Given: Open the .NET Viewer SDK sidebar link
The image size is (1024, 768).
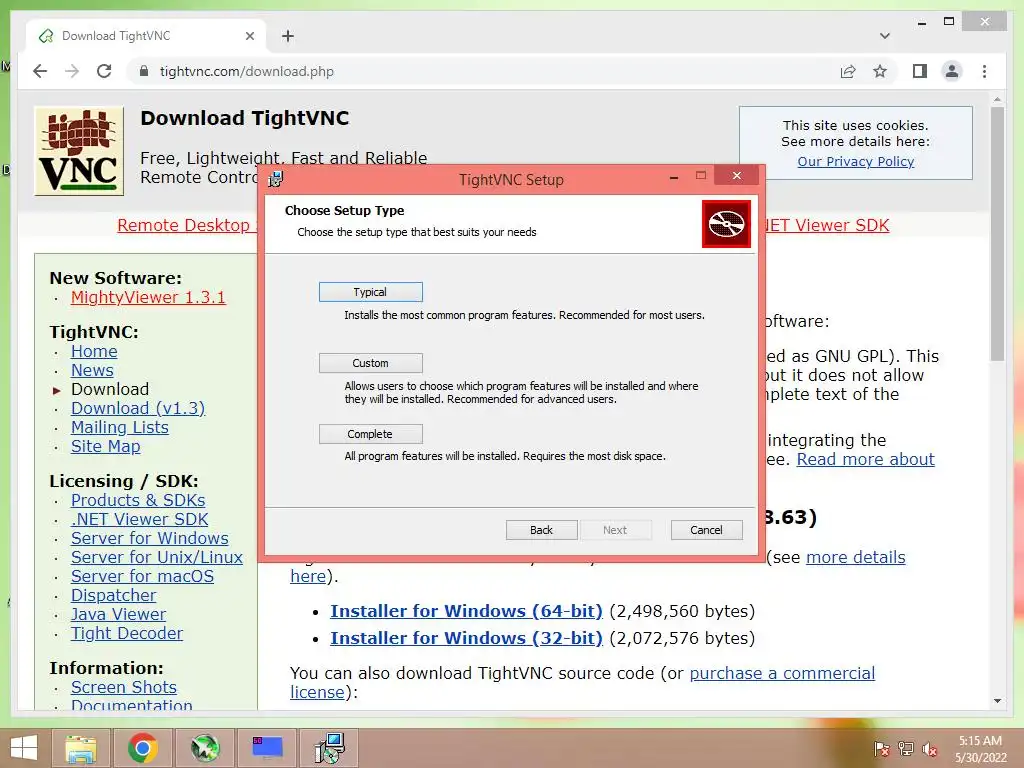Looking at the screenshot, I should [139, 519].
